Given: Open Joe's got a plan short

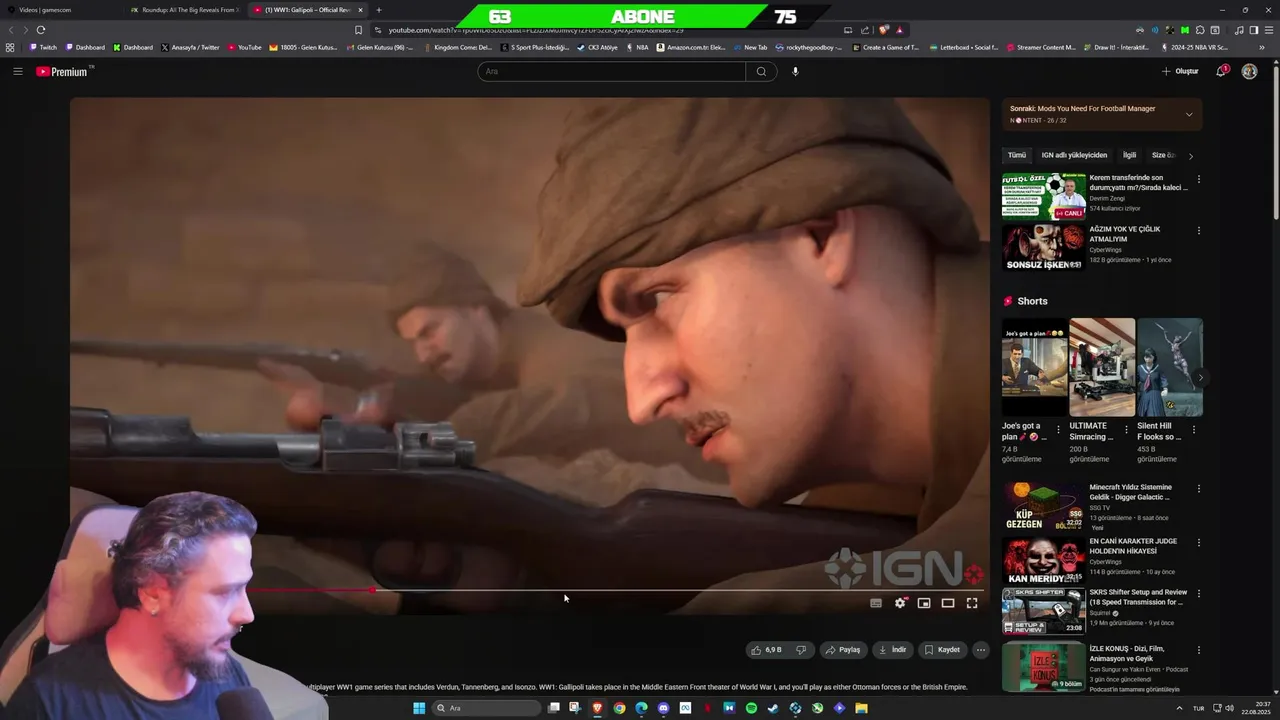Looking at the screenshot, I should coord(1035,367).
